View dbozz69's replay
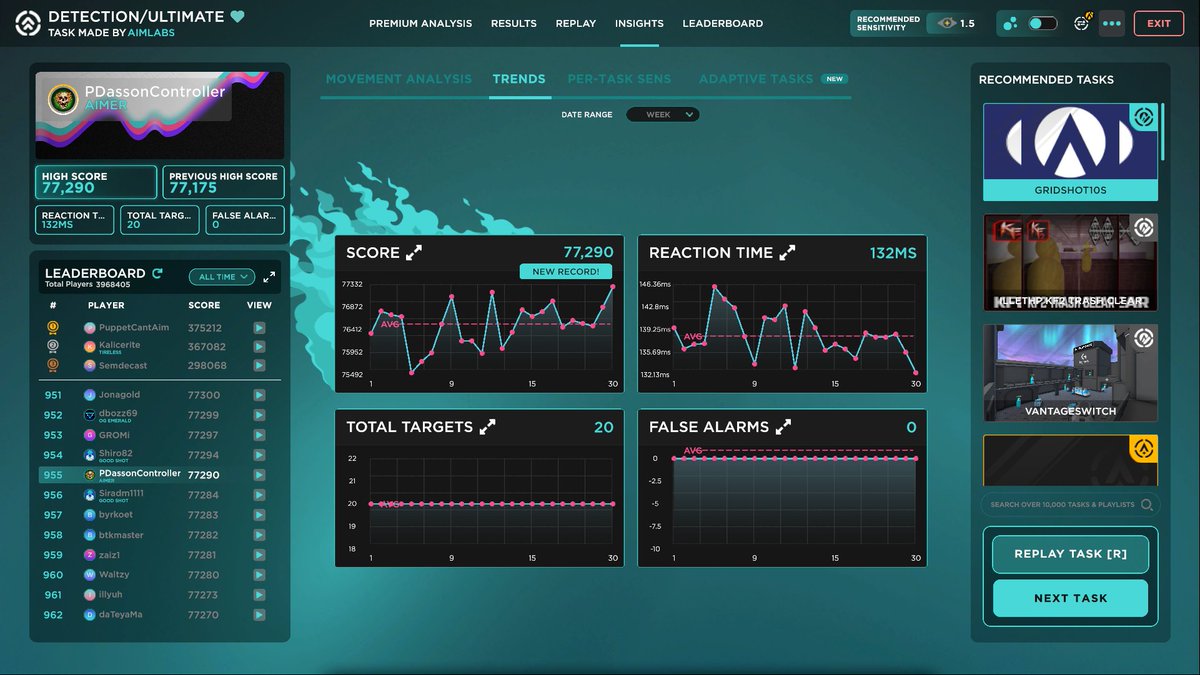 coord(259,415)
